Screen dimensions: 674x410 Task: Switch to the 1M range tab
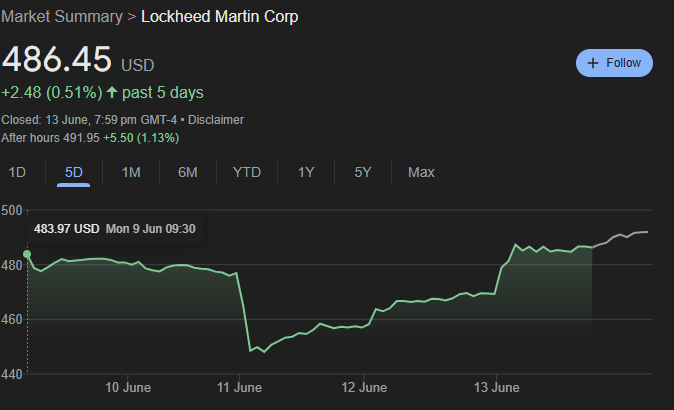click(131, 172)
